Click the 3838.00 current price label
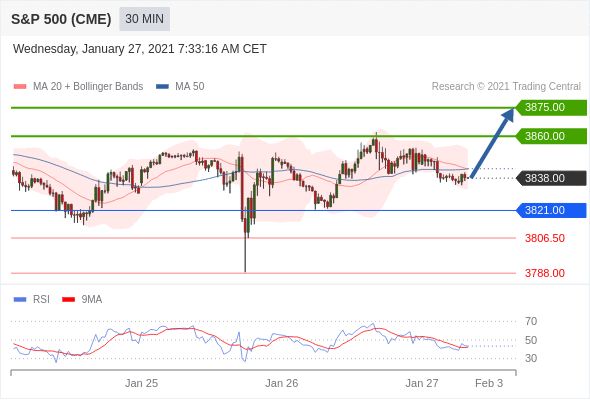 [x=551, y=178]
